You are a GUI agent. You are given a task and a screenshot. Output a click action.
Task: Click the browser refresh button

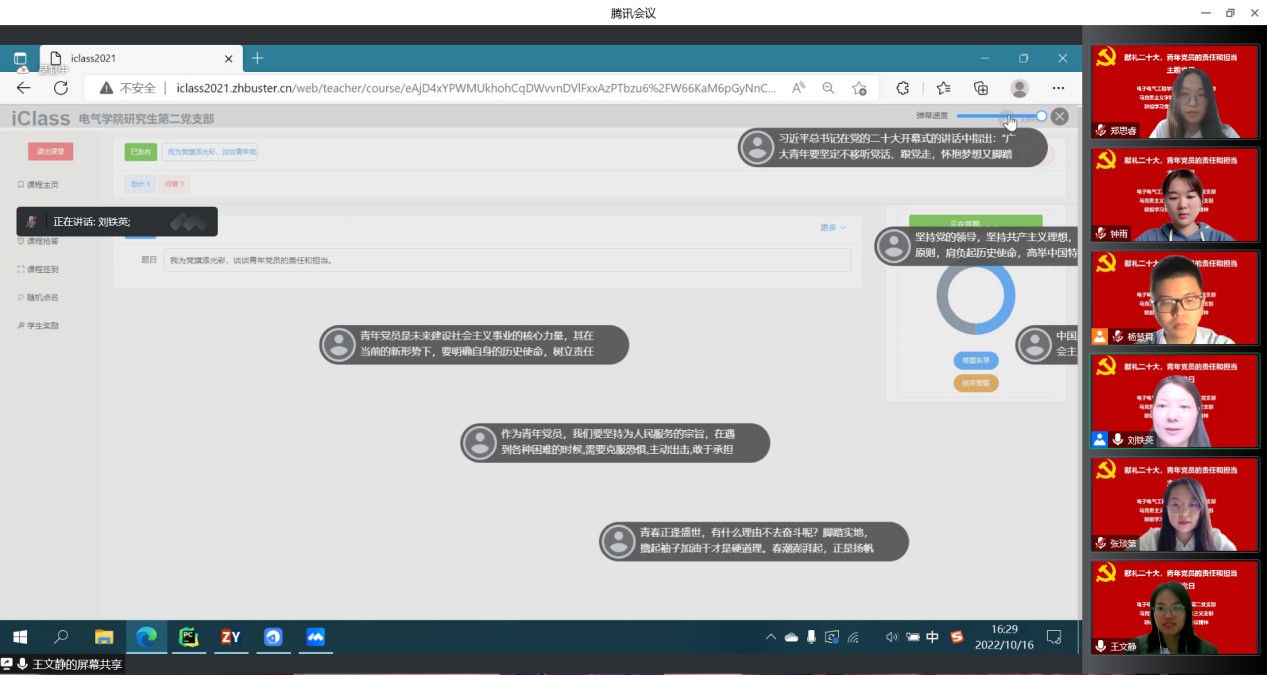click(61, 88)
